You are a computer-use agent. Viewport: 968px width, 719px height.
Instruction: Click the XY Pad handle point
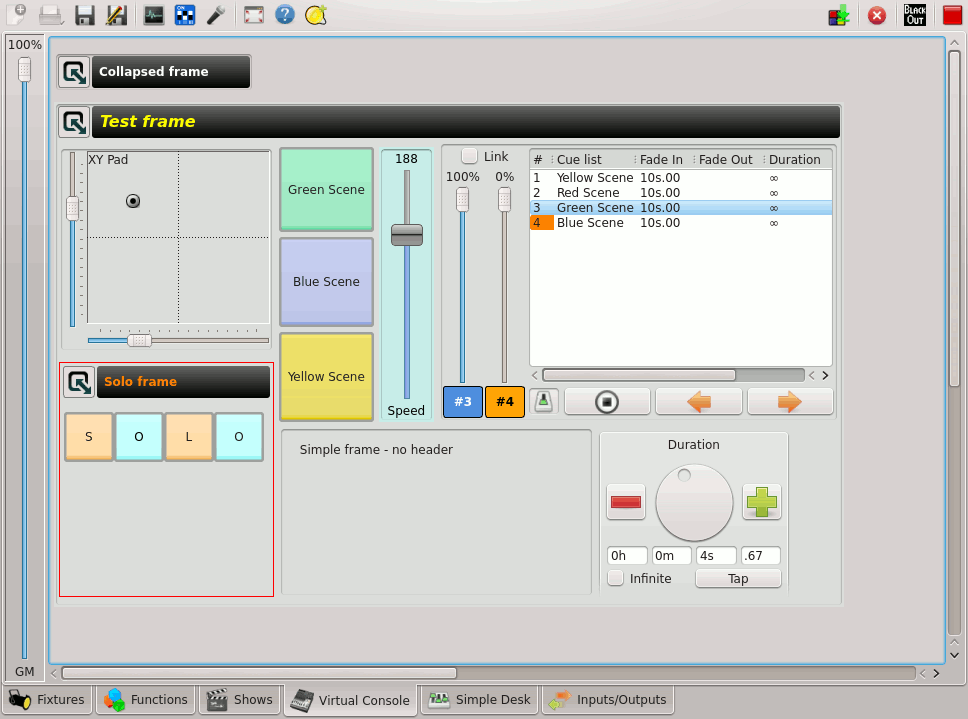pos(133,201)
